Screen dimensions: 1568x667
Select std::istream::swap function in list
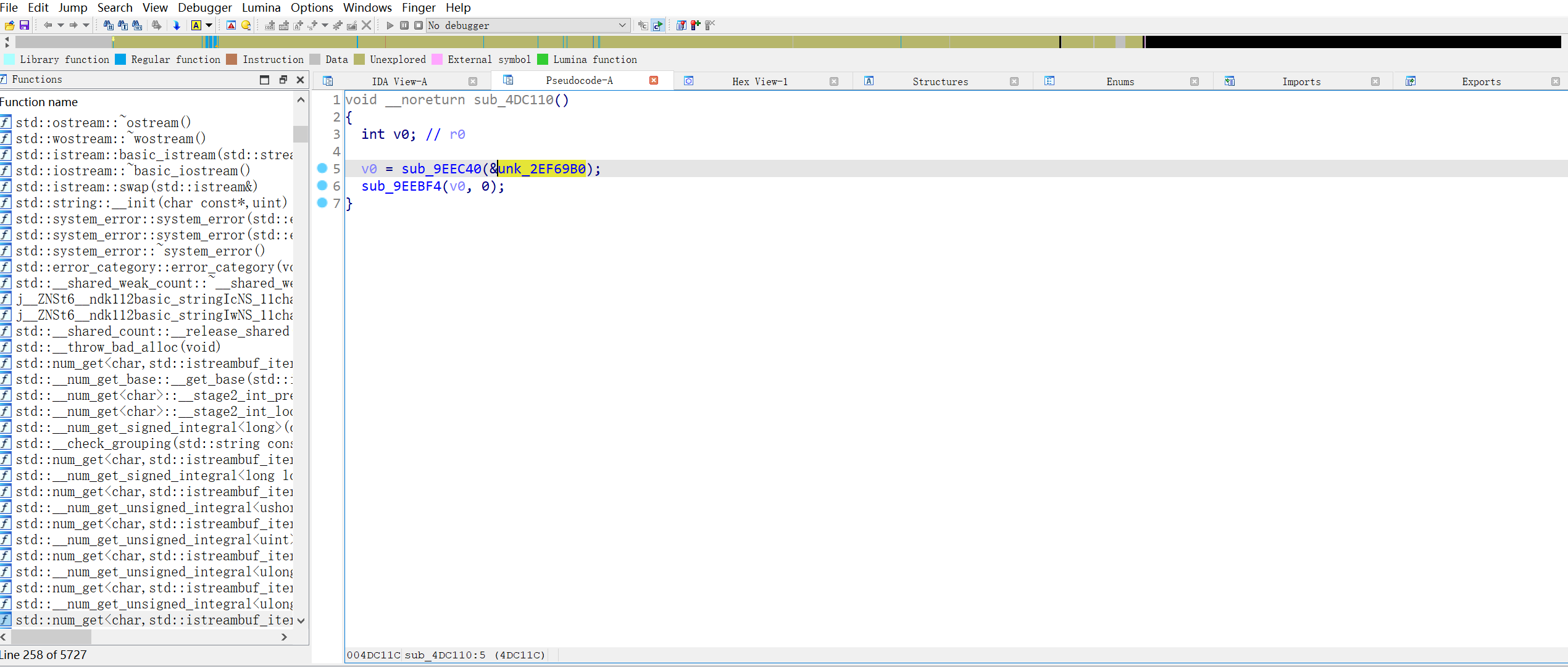tap(136, 187)
